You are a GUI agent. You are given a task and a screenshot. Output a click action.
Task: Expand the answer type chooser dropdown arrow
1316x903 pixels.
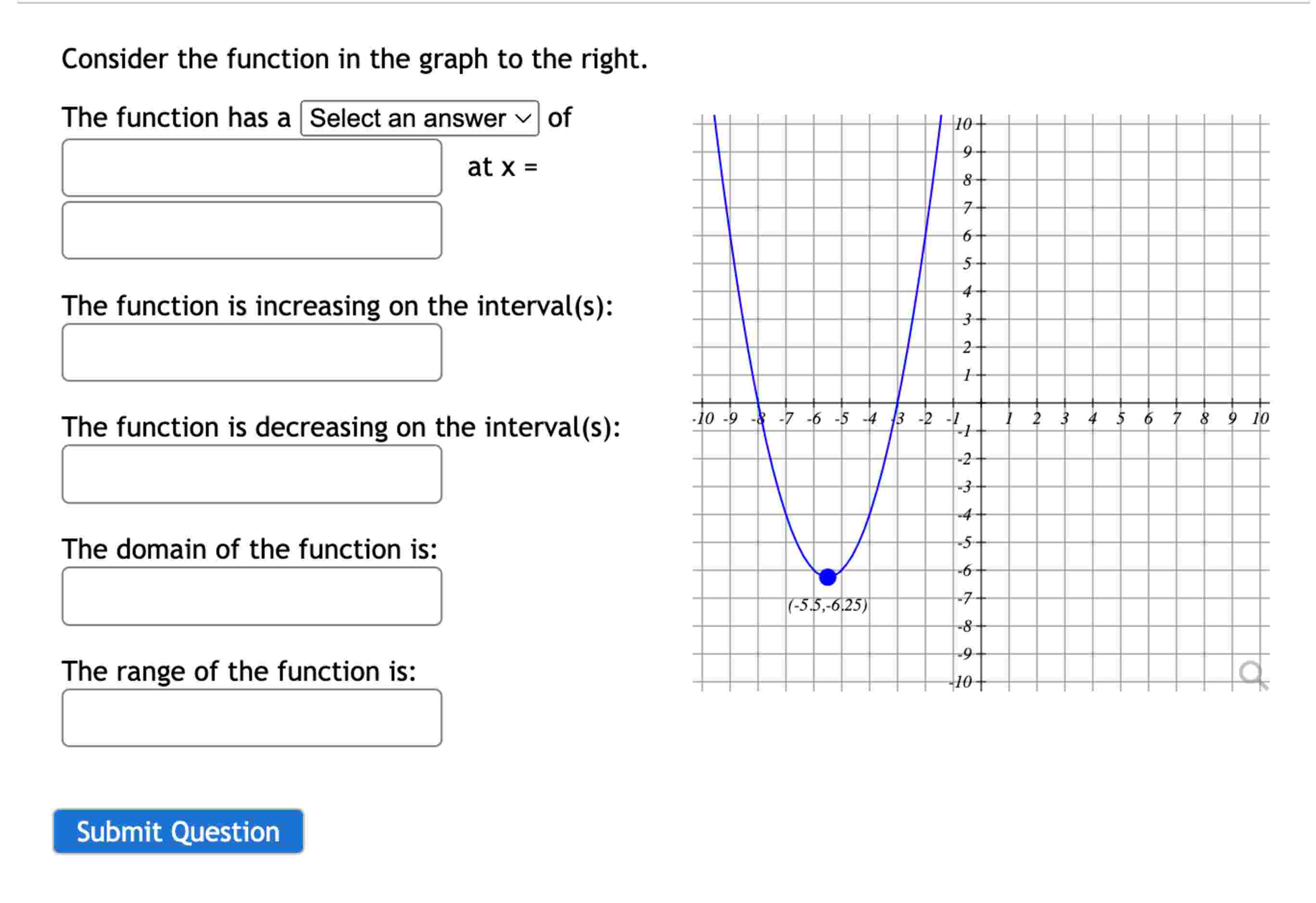coord(521,118)
